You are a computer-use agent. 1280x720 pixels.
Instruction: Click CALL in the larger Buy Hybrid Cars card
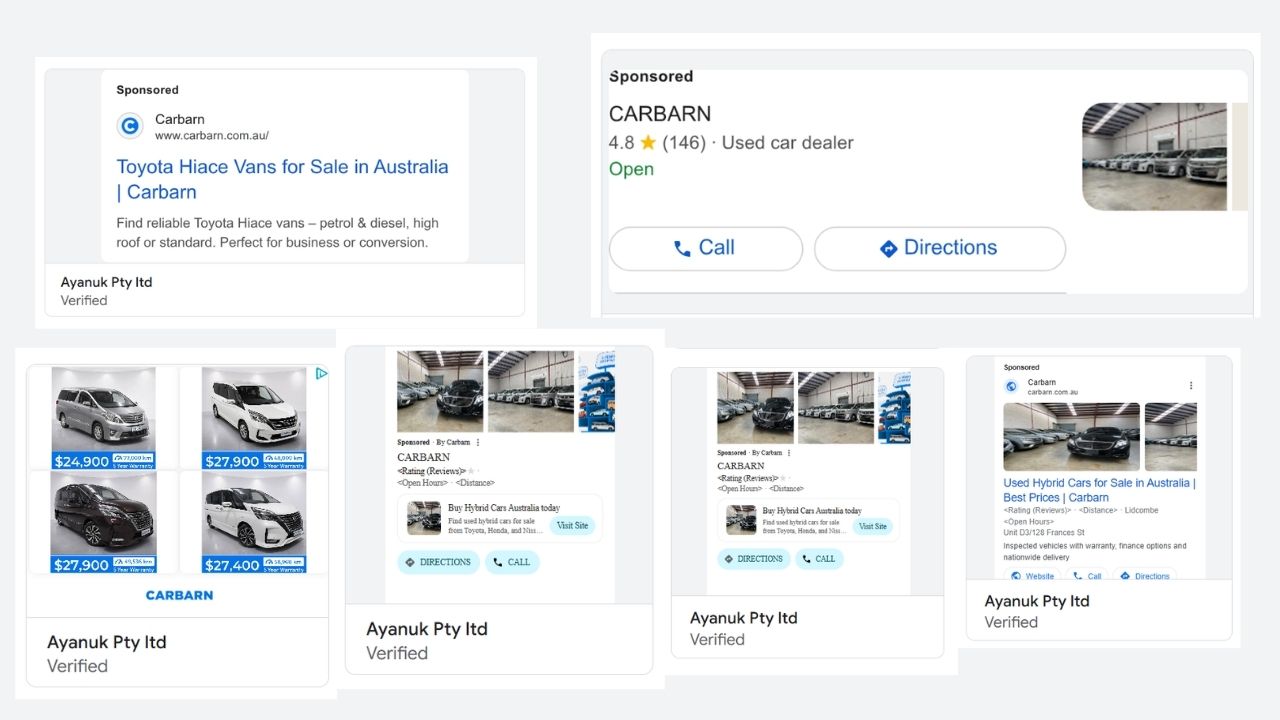coord(512,562)
